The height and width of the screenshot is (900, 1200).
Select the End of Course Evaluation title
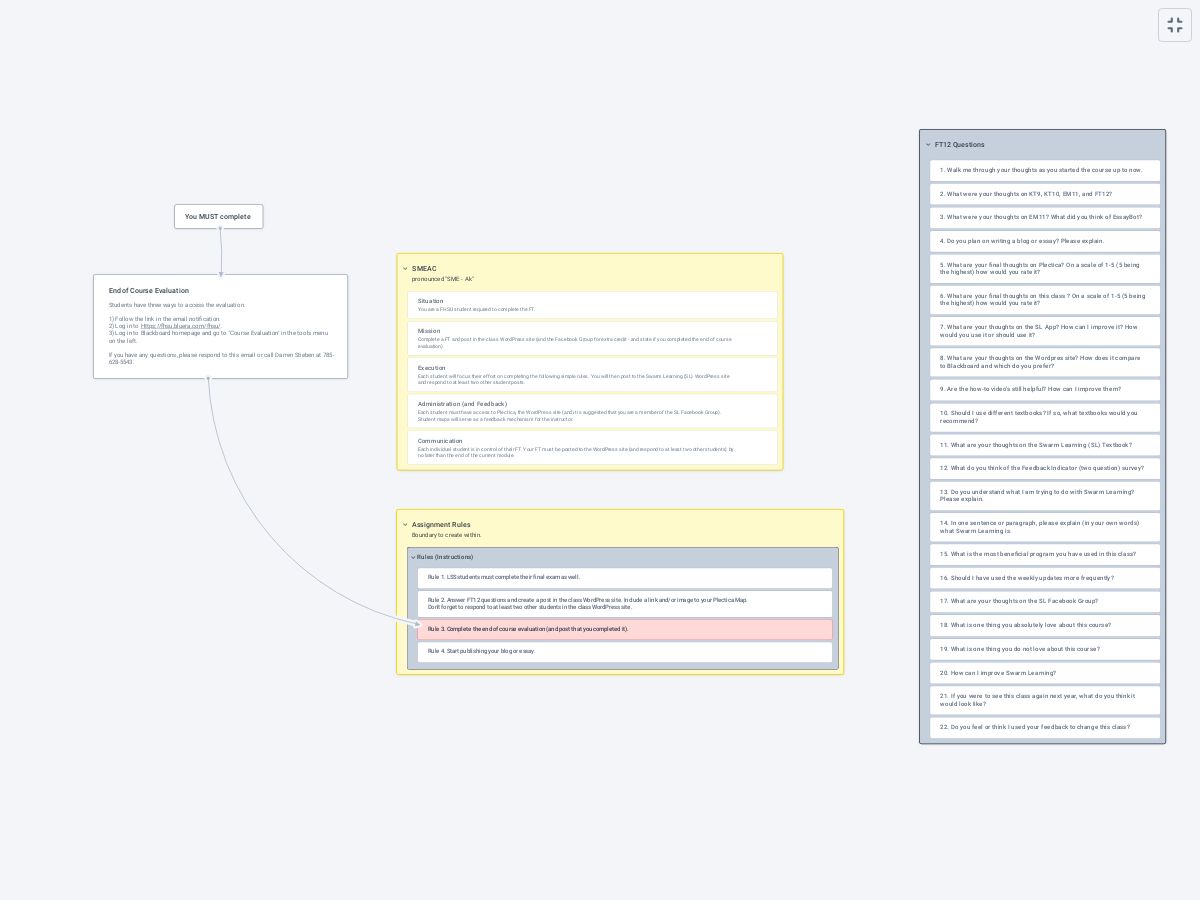pos(149,291)
